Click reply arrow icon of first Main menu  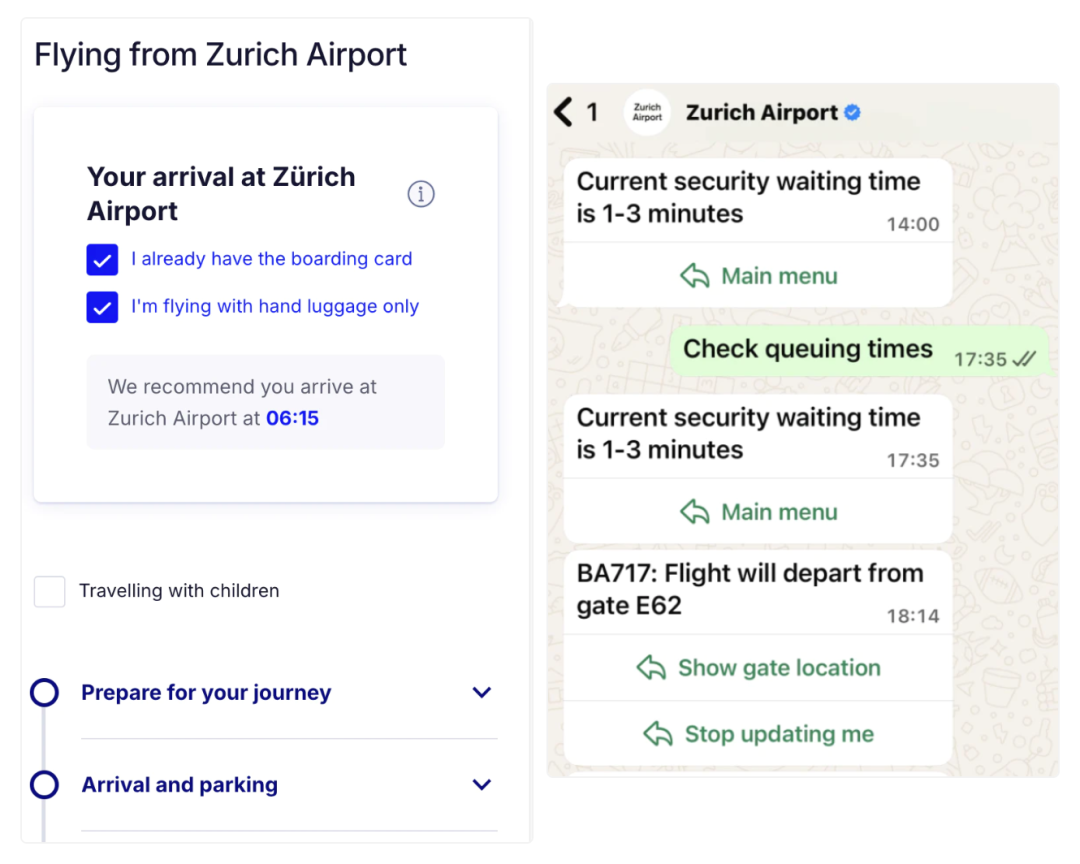pyautogui.click(x=694, y=276)
